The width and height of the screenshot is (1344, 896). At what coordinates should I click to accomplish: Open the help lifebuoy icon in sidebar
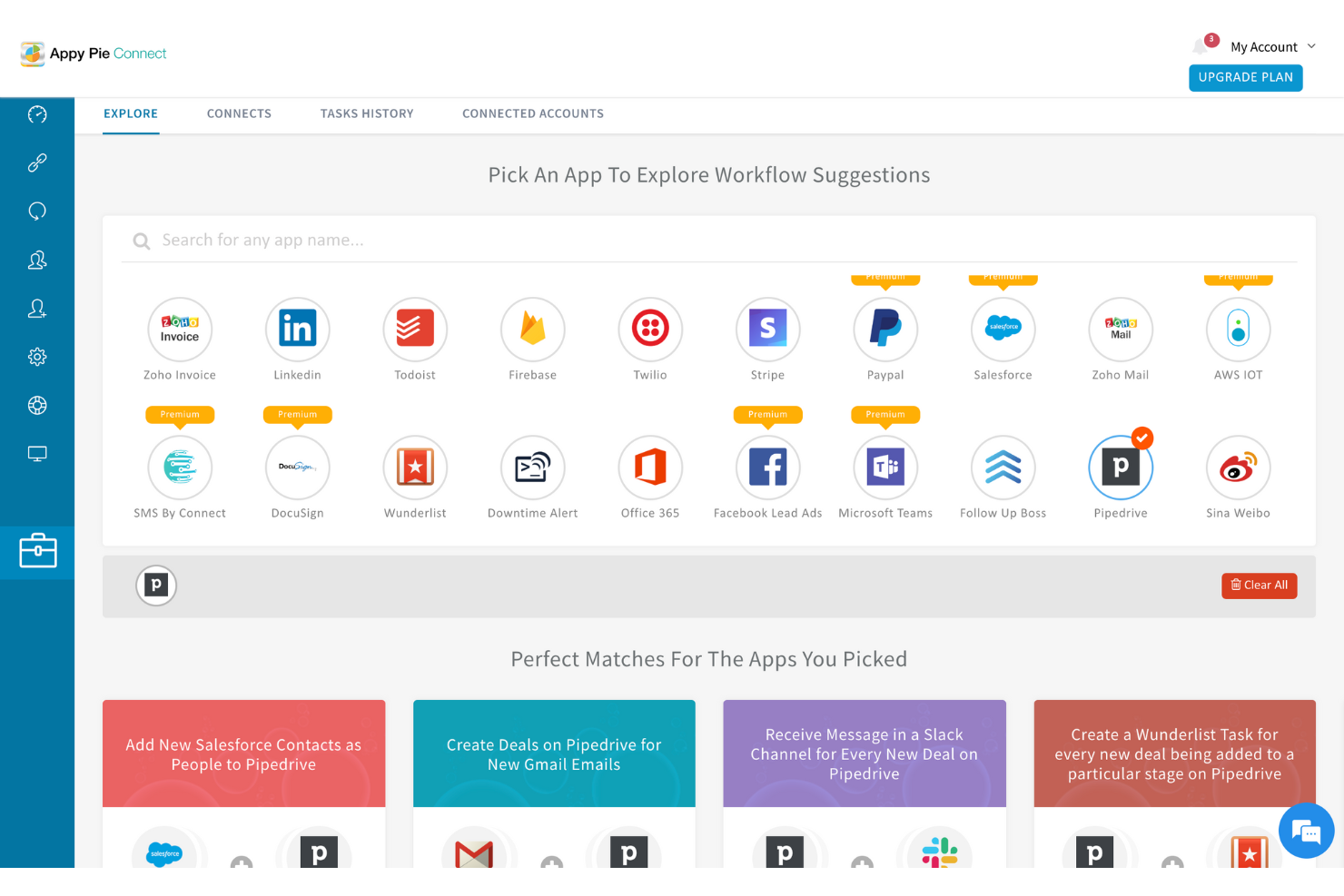(37, 406)
